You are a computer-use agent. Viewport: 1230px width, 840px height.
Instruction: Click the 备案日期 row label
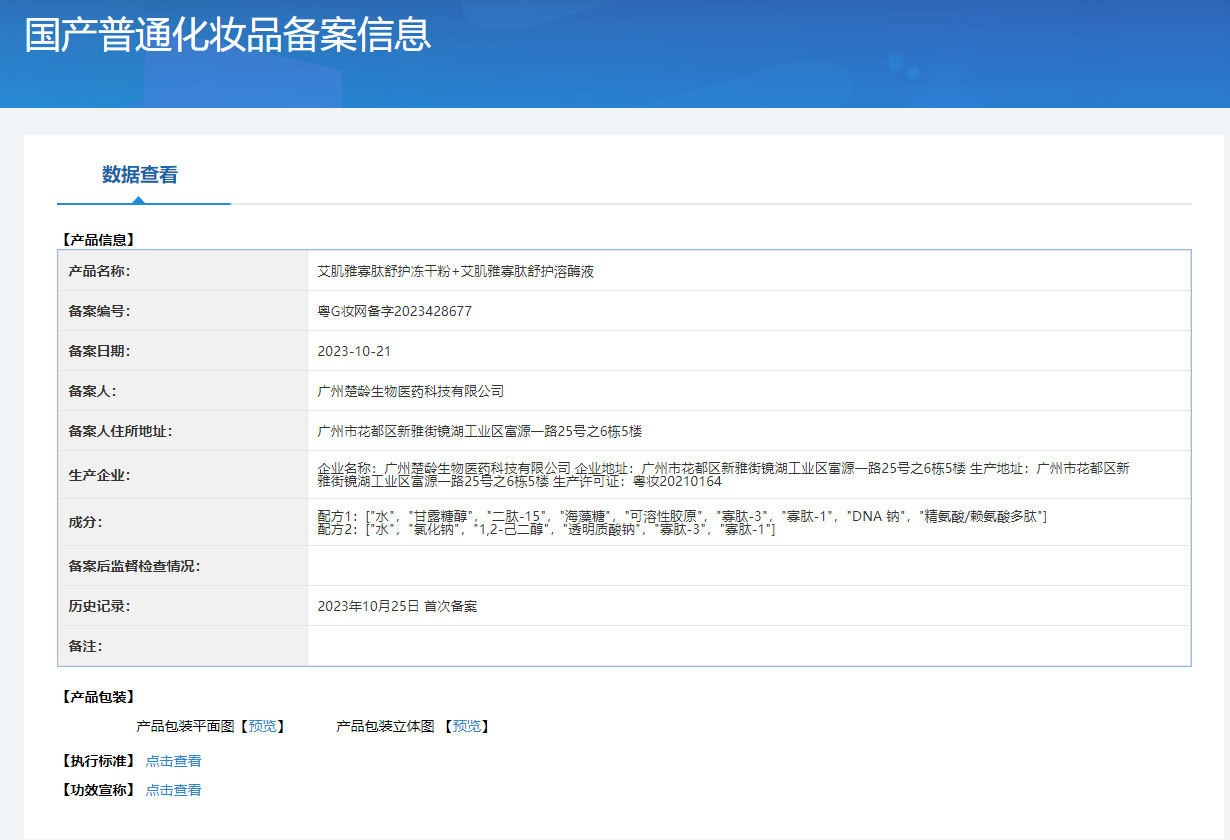tap(99, 351)
